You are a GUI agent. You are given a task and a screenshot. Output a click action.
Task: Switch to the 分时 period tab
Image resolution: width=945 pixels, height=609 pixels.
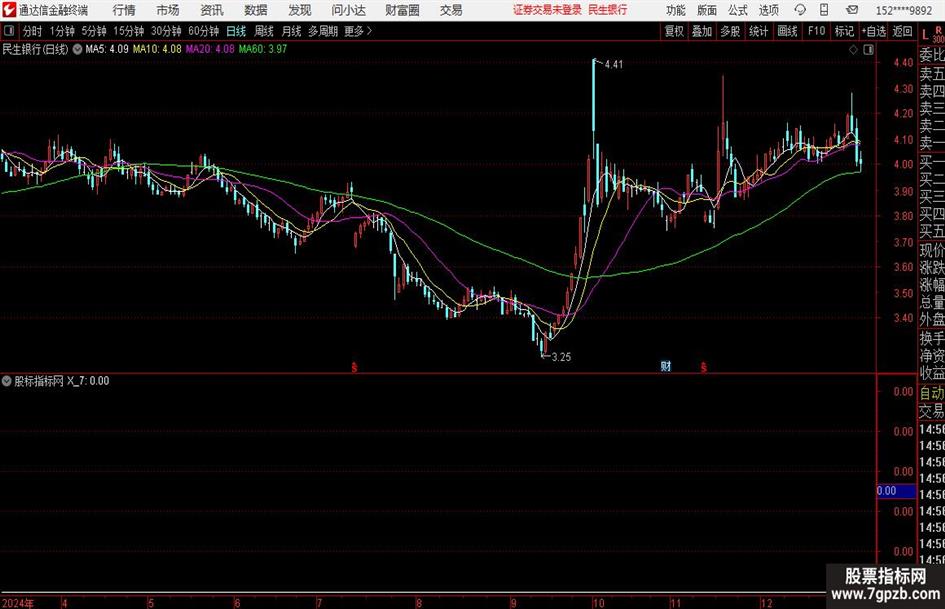(33, 31)
